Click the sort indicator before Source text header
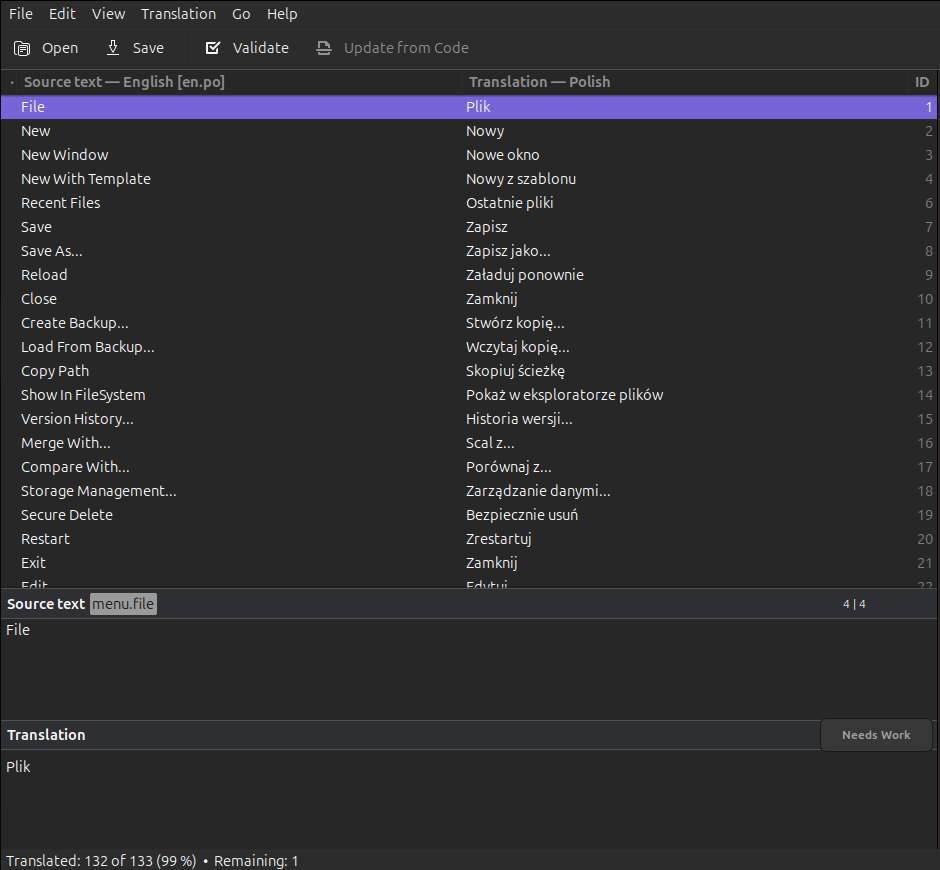The image size is (940, 870). (x=12, y=82)
